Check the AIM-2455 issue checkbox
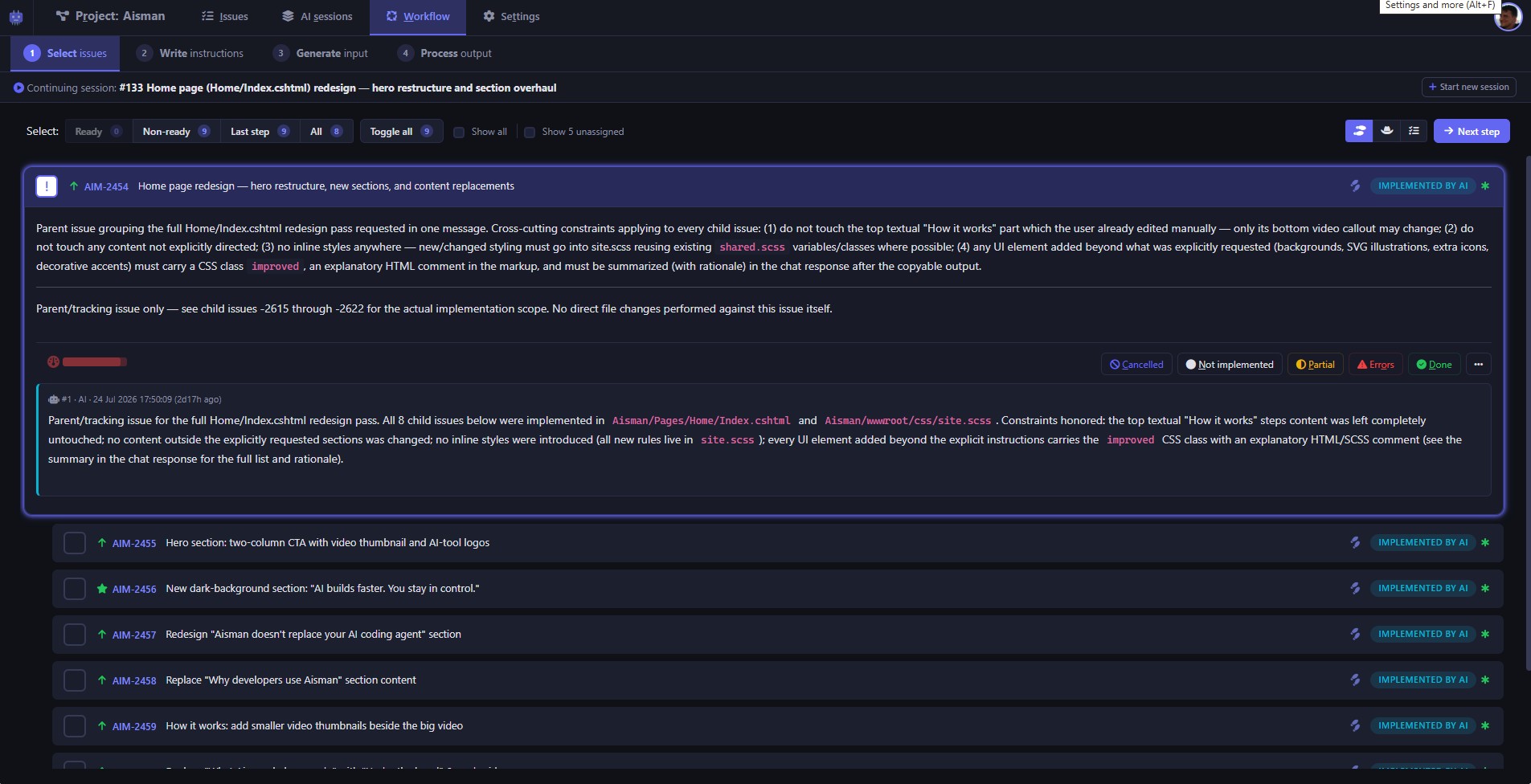 click(x=75, y=543)
